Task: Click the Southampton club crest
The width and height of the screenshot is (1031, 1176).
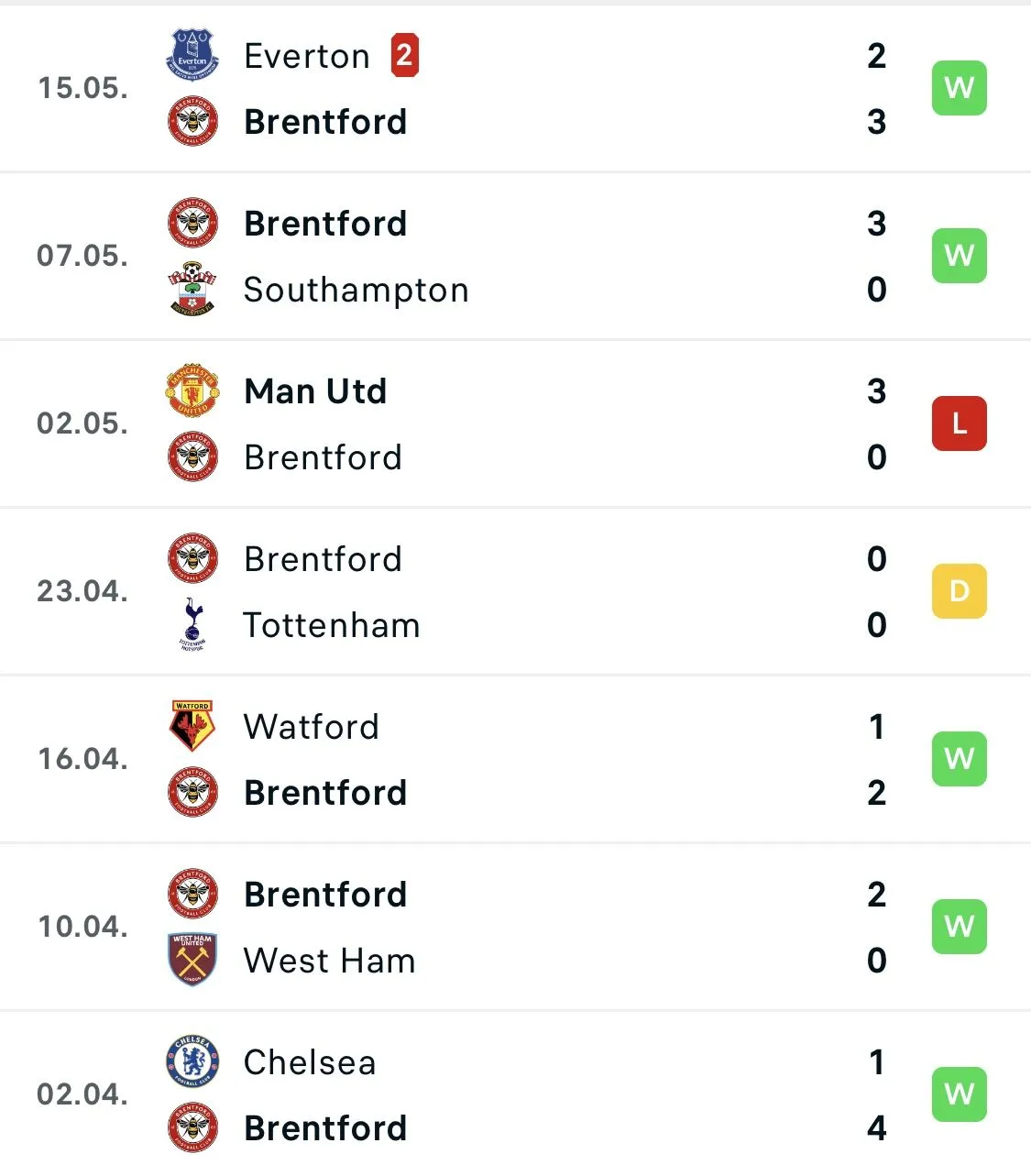Action: tap(192, 289)
